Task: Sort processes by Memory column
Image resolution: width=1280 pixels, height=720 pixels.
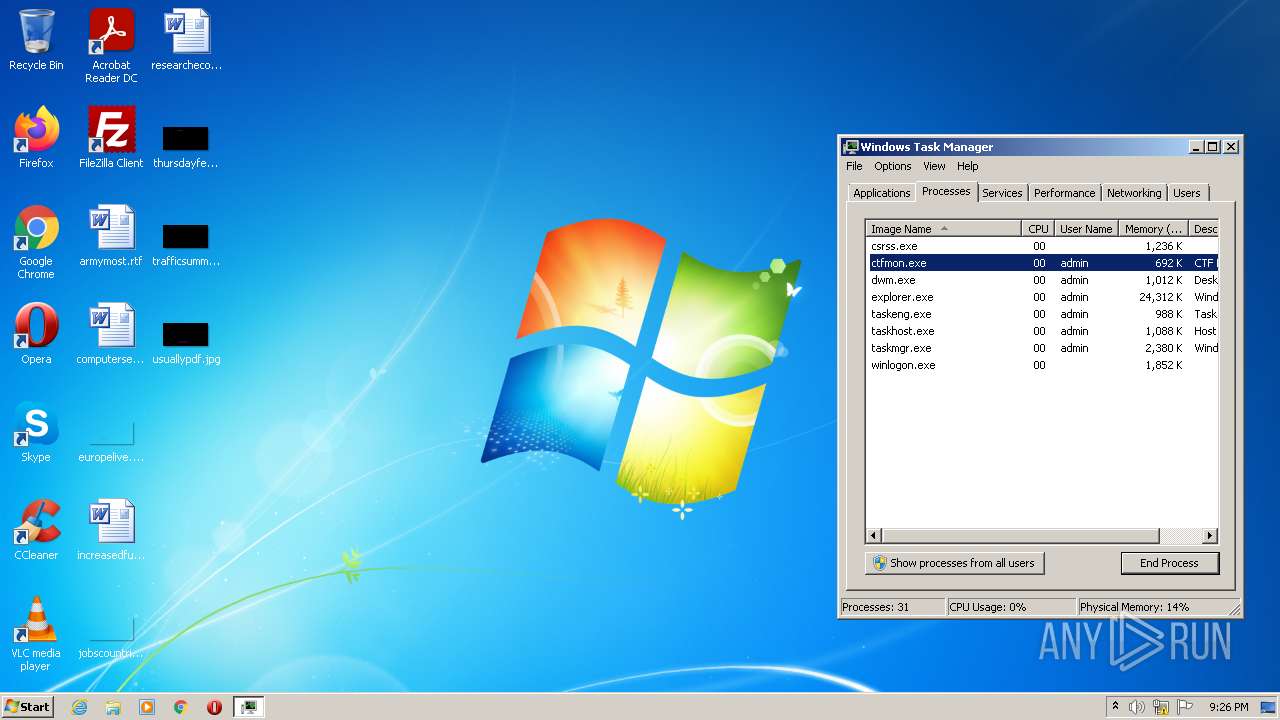Action: (x=1153, y=229)
